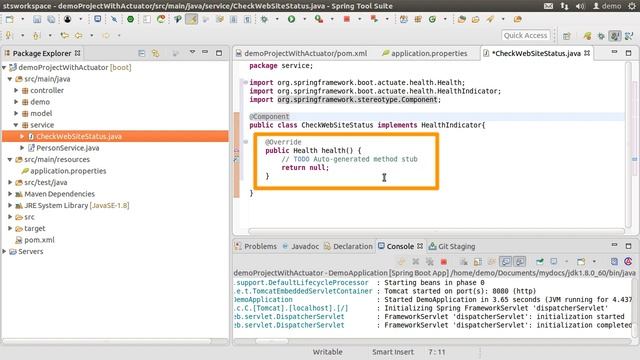Click the system settings gear at top right

coord(632,6)
